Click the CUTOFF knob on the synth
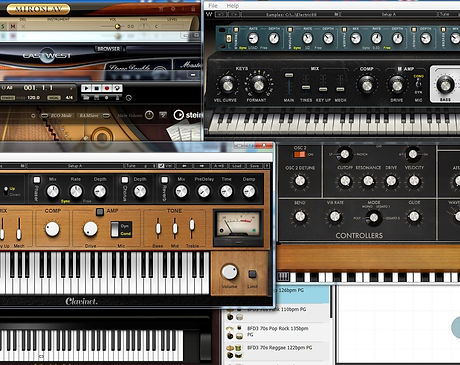The width and height of the screenshot is (460, 365). [x=345, y=181]
